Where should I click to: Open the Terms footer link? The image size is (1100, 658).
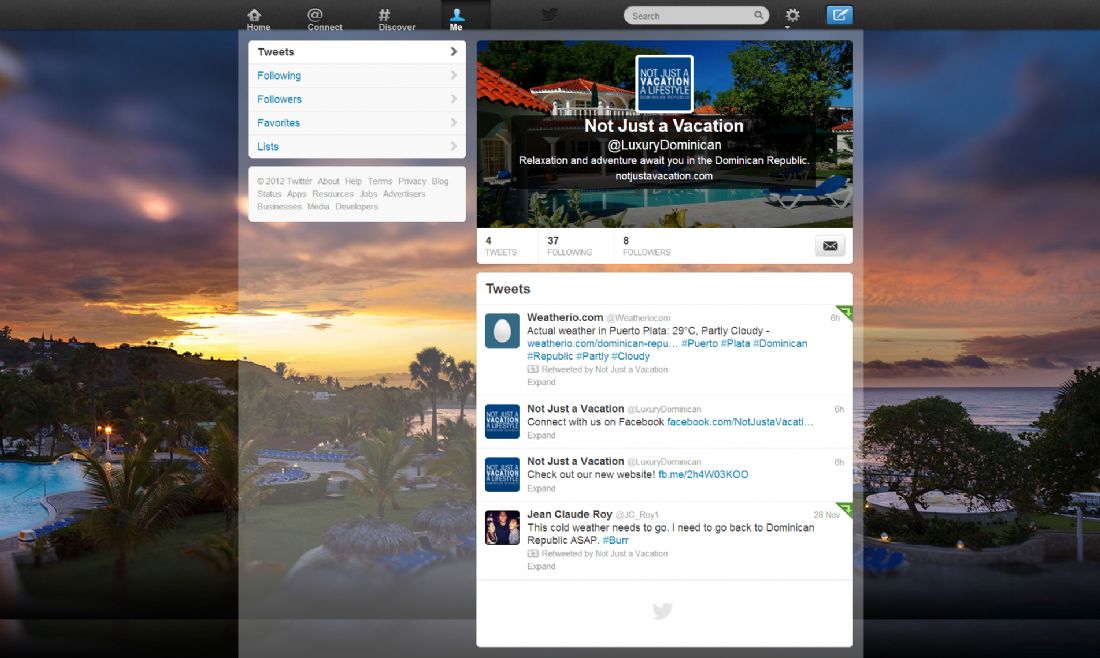(380, 181)
